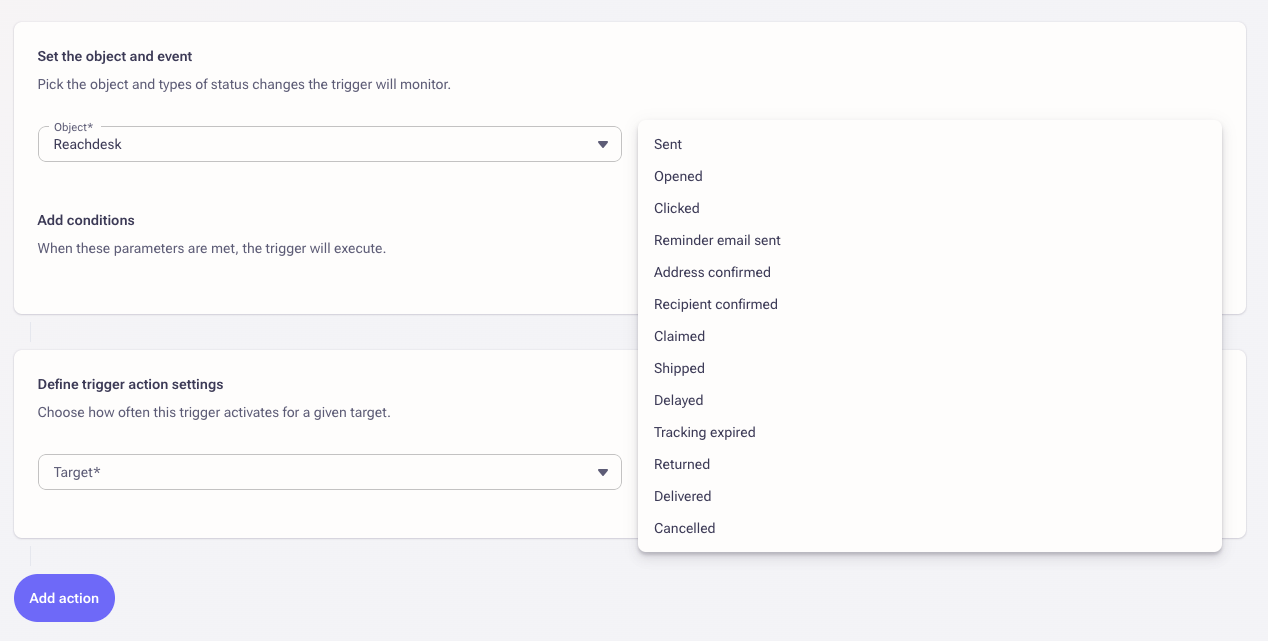Image resolution: width=1268 pixels, height=641 pixels.
Task: Select the Claimed status option
Action: [679, 336]
